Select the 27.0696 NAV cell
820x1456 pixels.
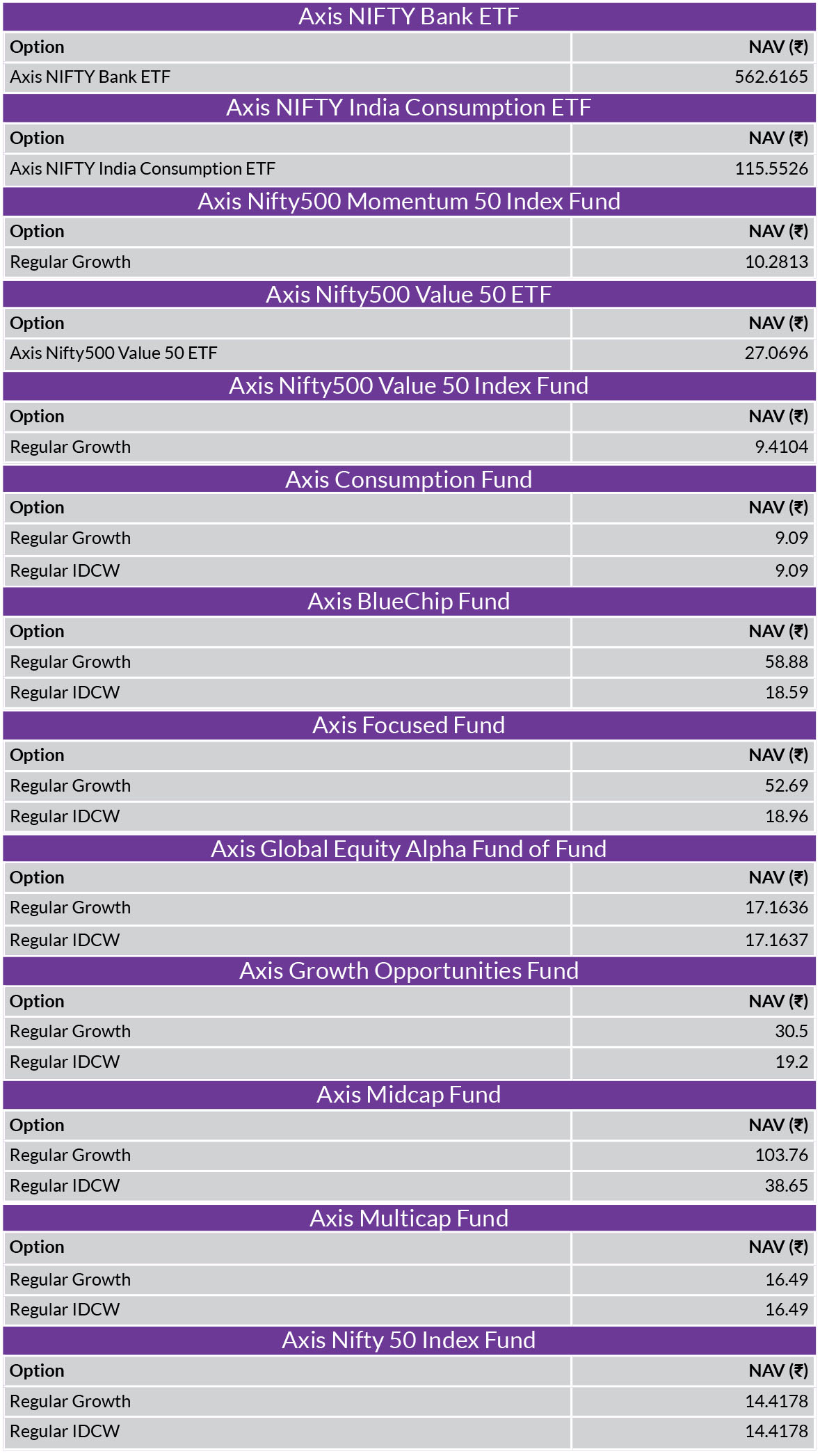693,353
